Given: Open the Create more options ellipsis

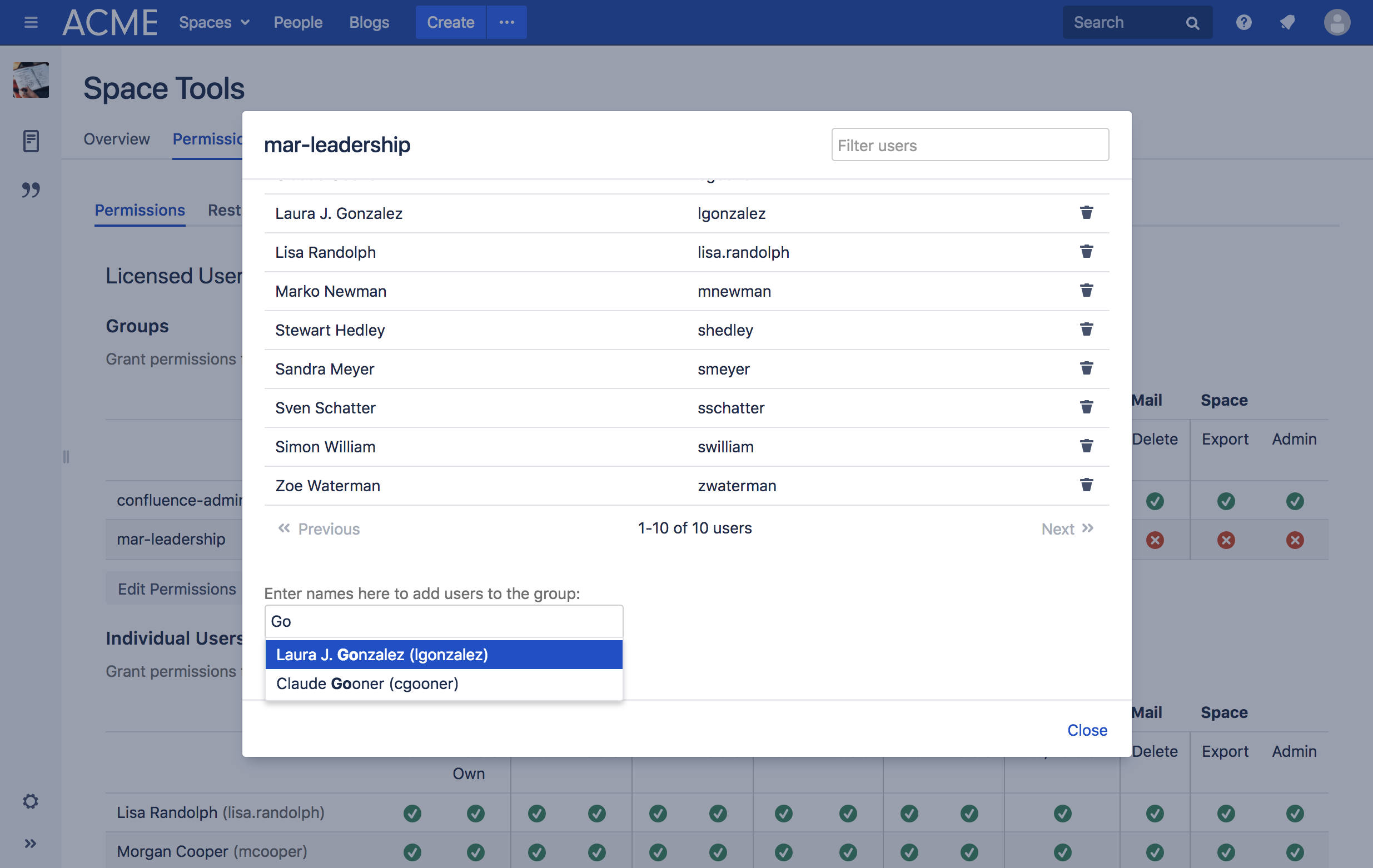Looking at the screenshot, I should point(506,23).
